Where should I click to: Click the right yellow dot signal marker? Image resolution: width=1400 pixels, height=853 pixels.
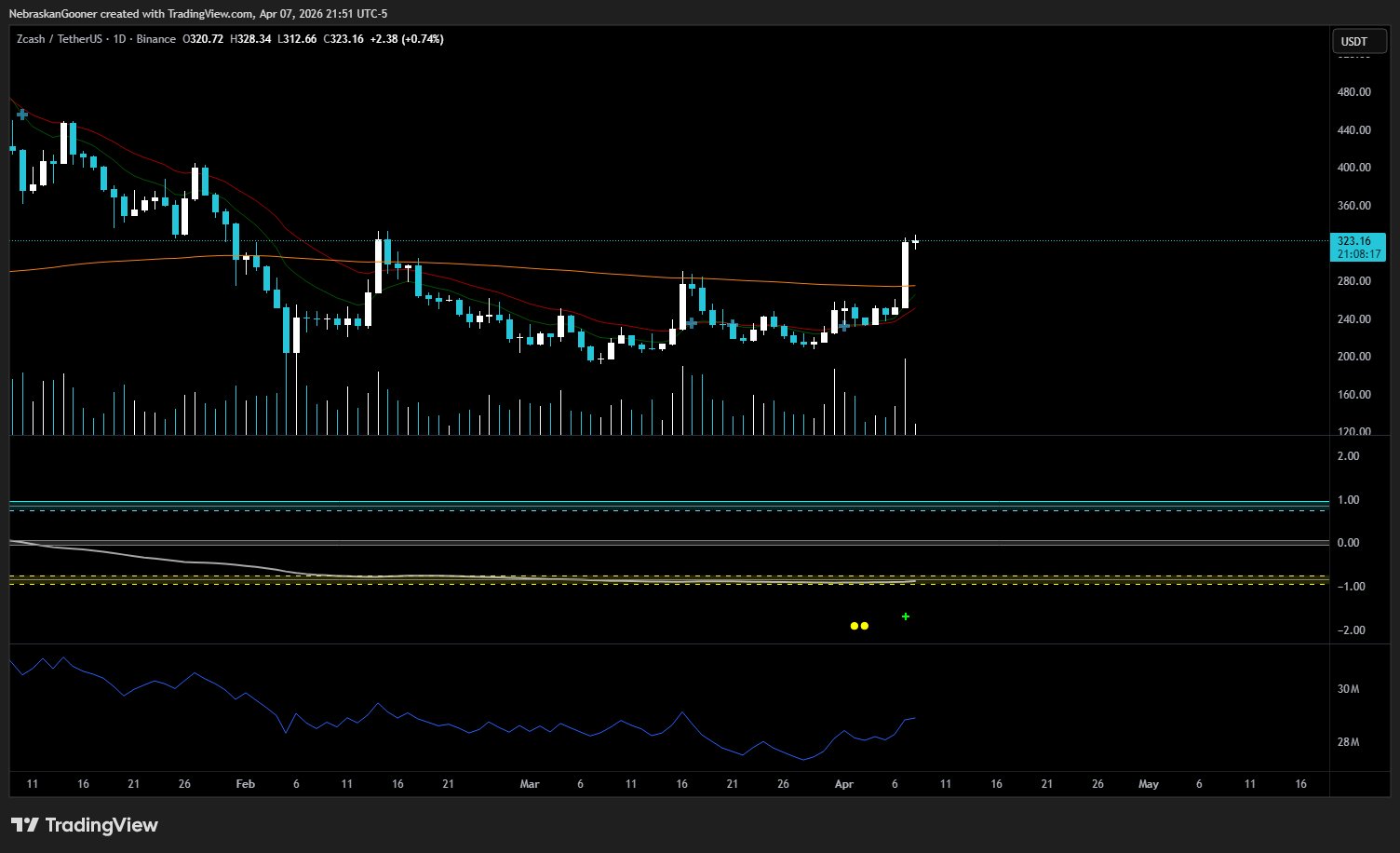[x=865, y=626]
